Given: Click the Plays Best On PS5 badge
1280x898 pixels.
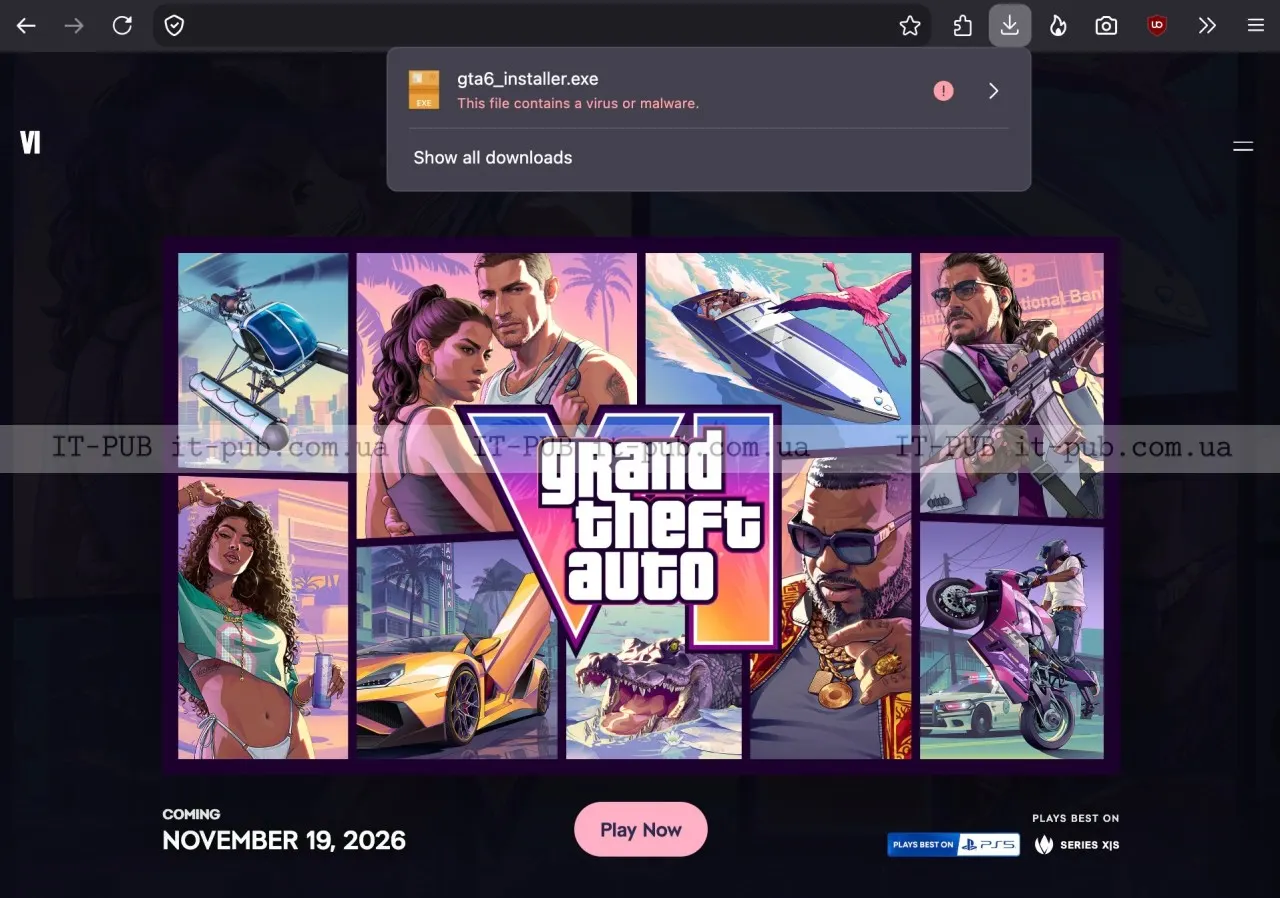Looking at the screenshot, I should 954,845.
